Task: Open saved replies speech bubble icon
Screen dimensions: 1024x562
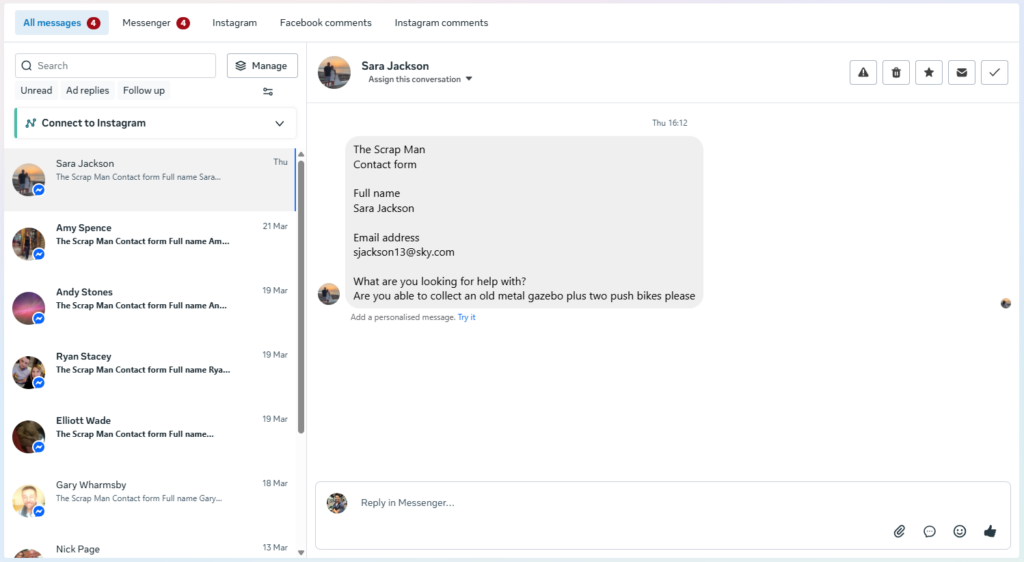Action: [x=930, y=531]
